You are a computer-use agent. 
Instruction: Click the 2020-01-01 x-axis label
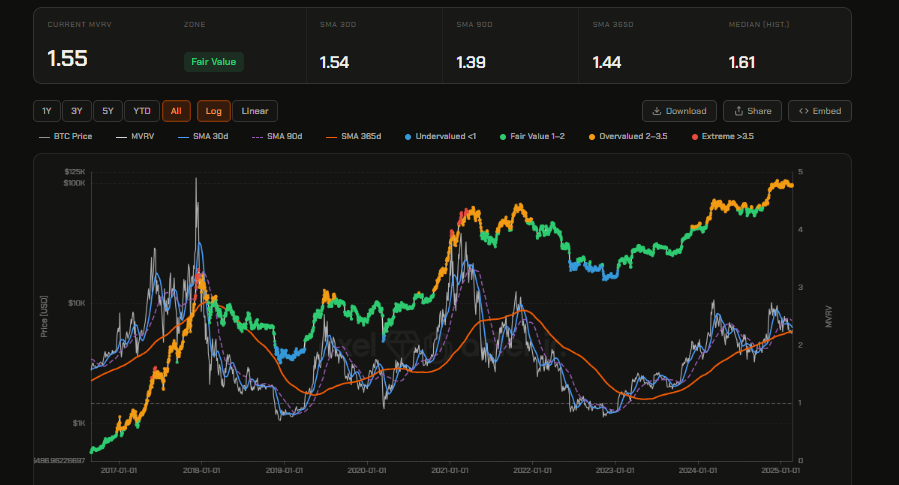(367, 471)
